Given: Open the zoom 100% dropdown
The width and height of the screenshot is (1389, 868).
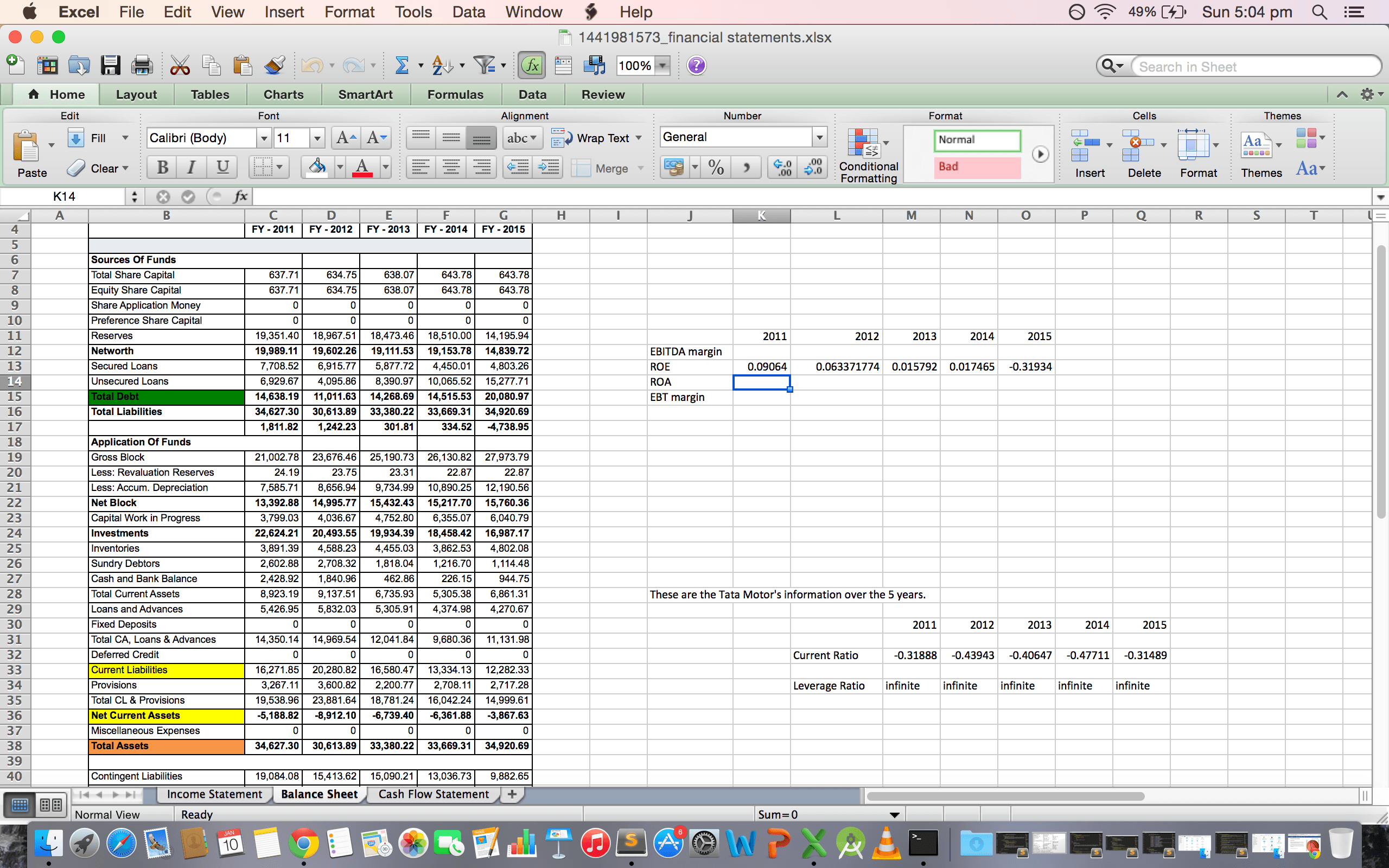Looking at the screenshot, I should [663, 66].
